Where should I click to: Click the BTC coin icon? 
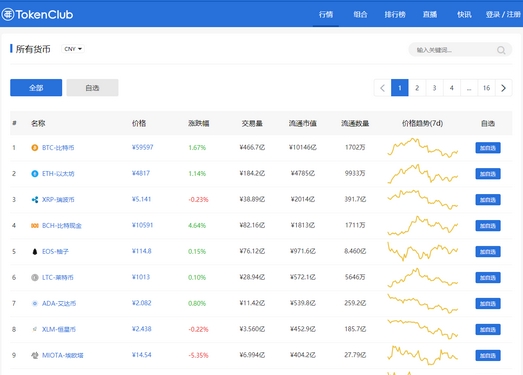(35, 147)
